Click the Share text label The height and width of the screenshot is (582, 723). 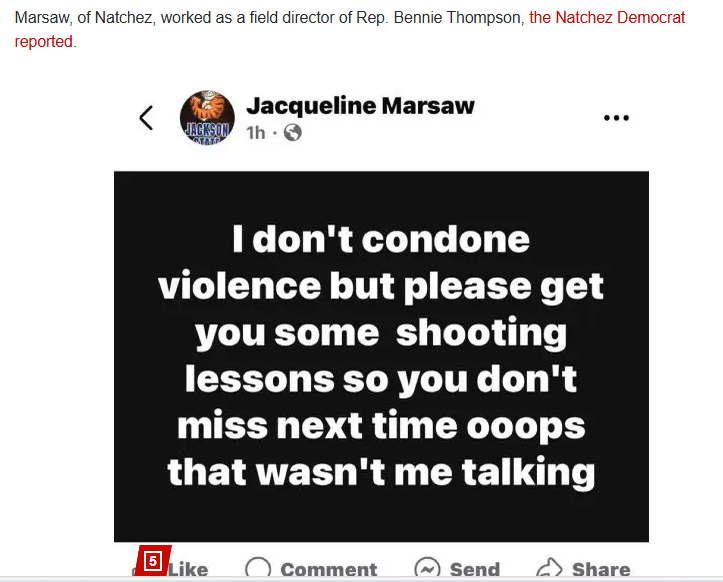click(x=601, y=570)
